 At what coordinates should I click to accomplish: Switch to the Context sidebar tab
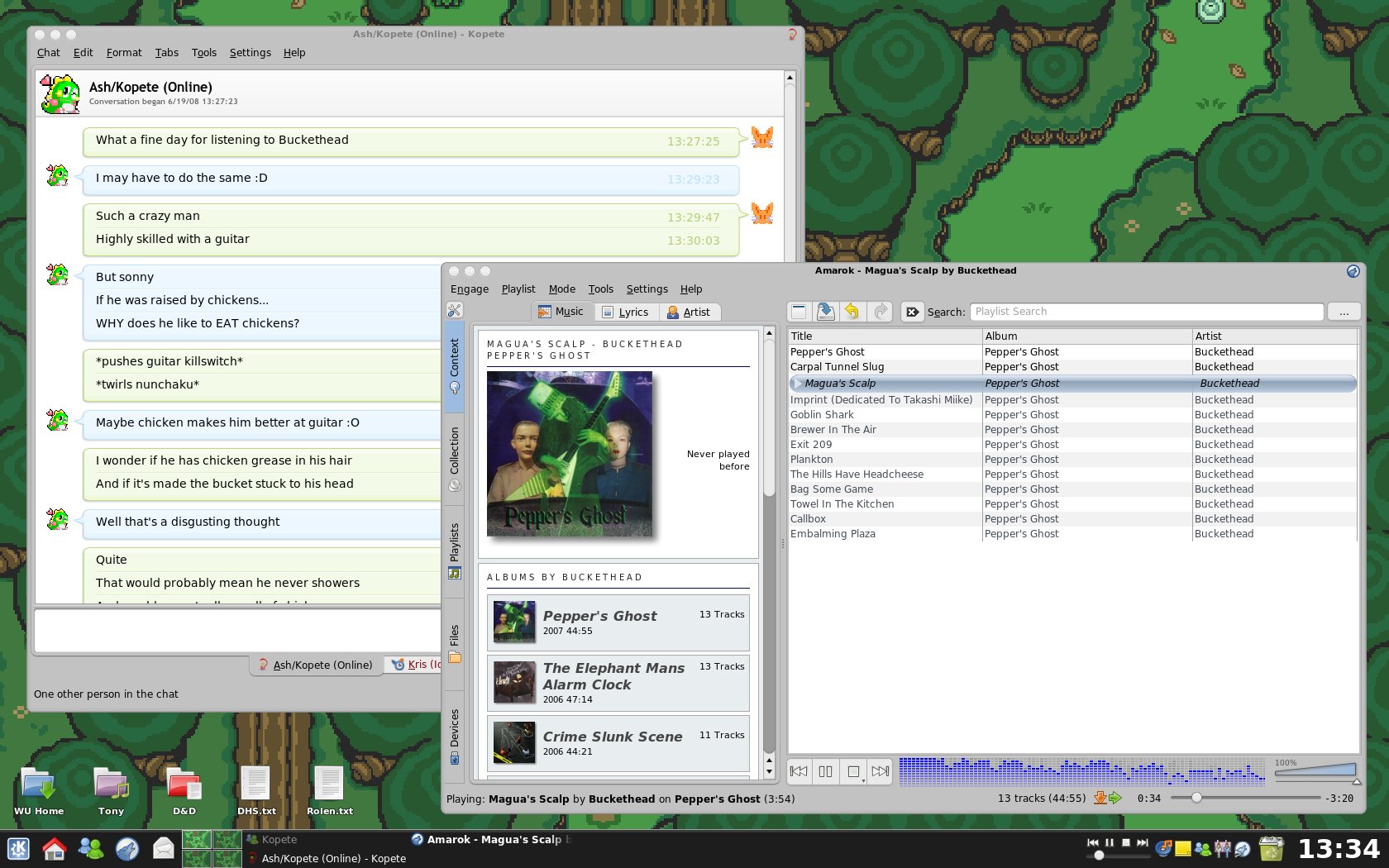(454, 365)
